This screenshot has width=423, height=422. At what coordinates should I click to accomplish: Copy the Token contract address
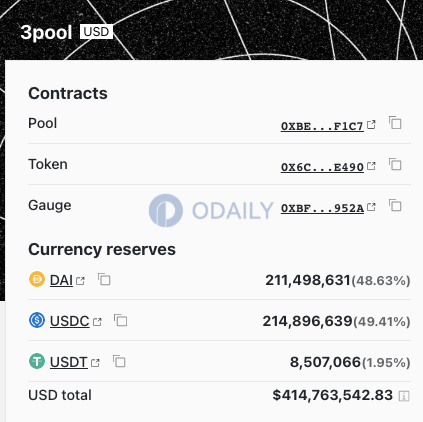click(x=395, y=164)
